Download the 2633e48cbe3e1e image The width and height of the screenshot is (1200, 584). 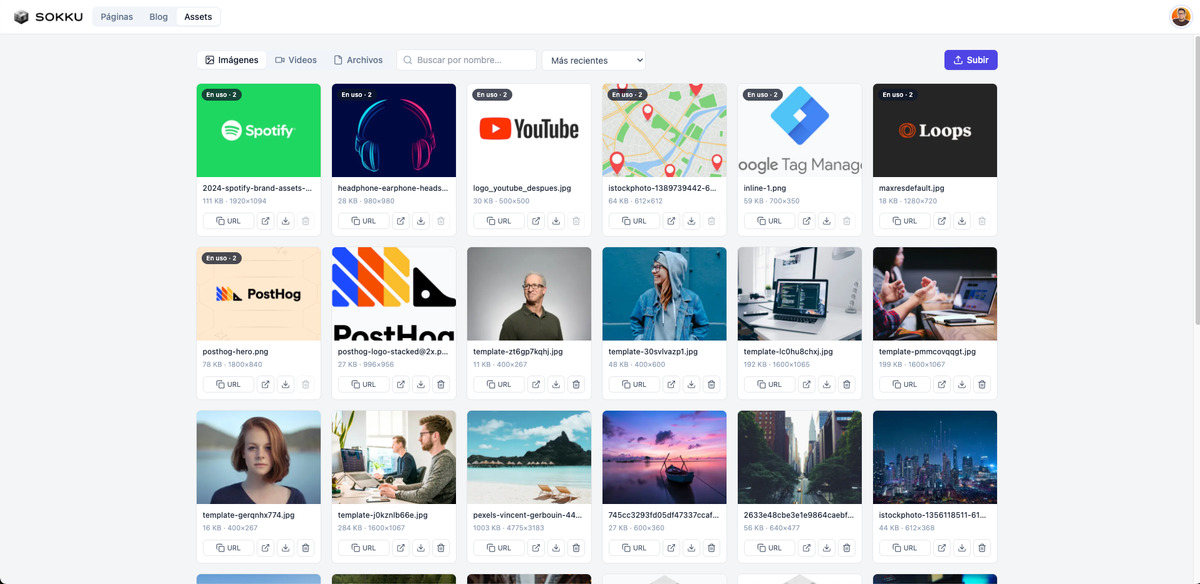827,548
